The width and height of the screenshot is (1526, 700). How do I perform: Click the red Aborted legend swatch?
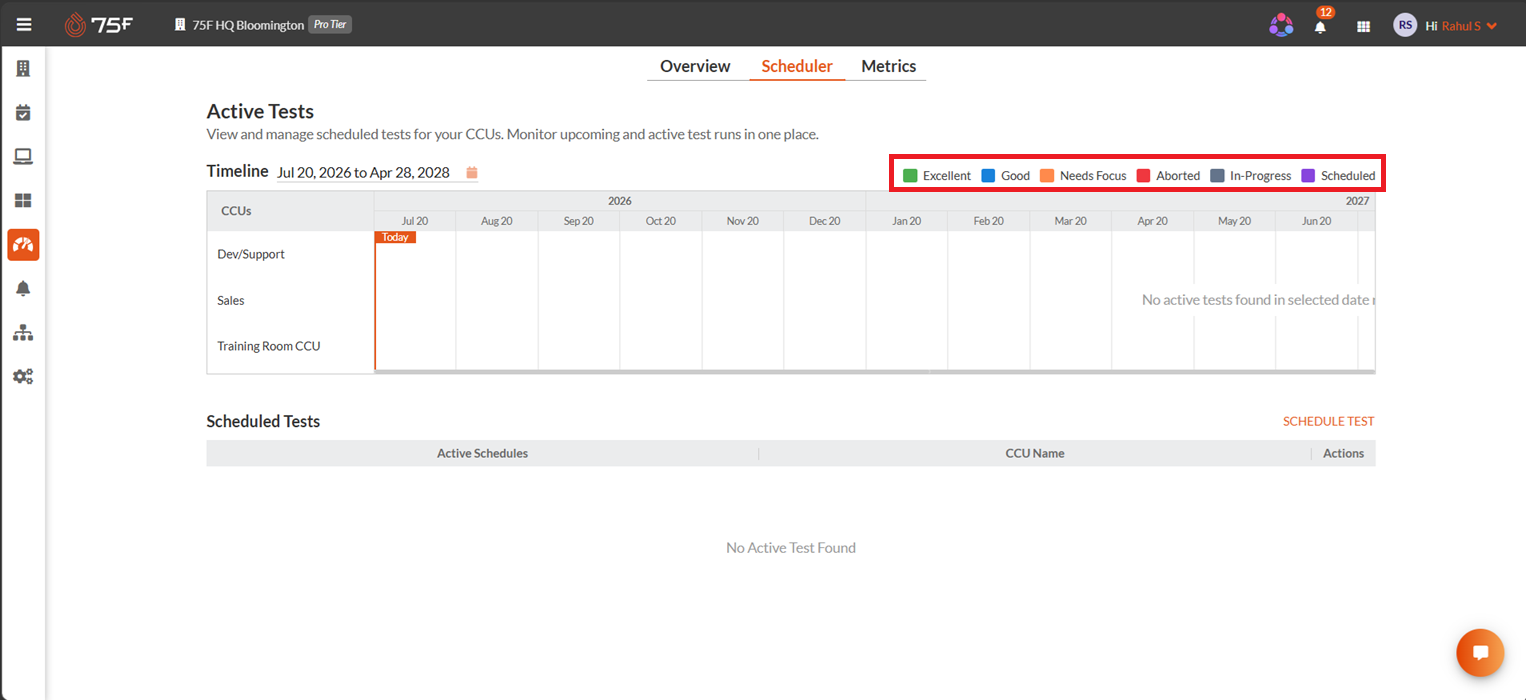coord(1143,176)
